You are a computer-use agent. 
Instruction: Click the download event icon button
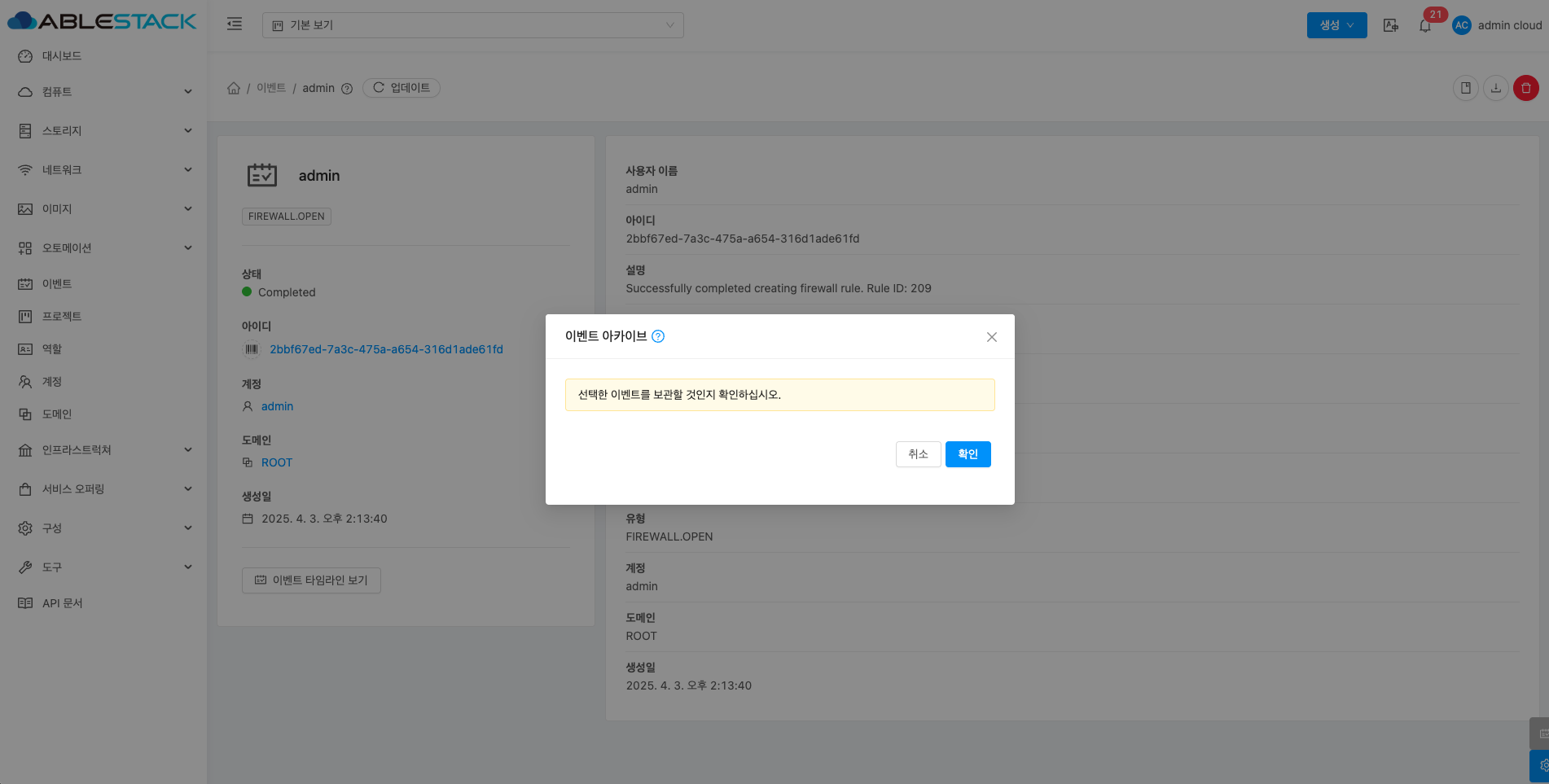(1495, 88)
